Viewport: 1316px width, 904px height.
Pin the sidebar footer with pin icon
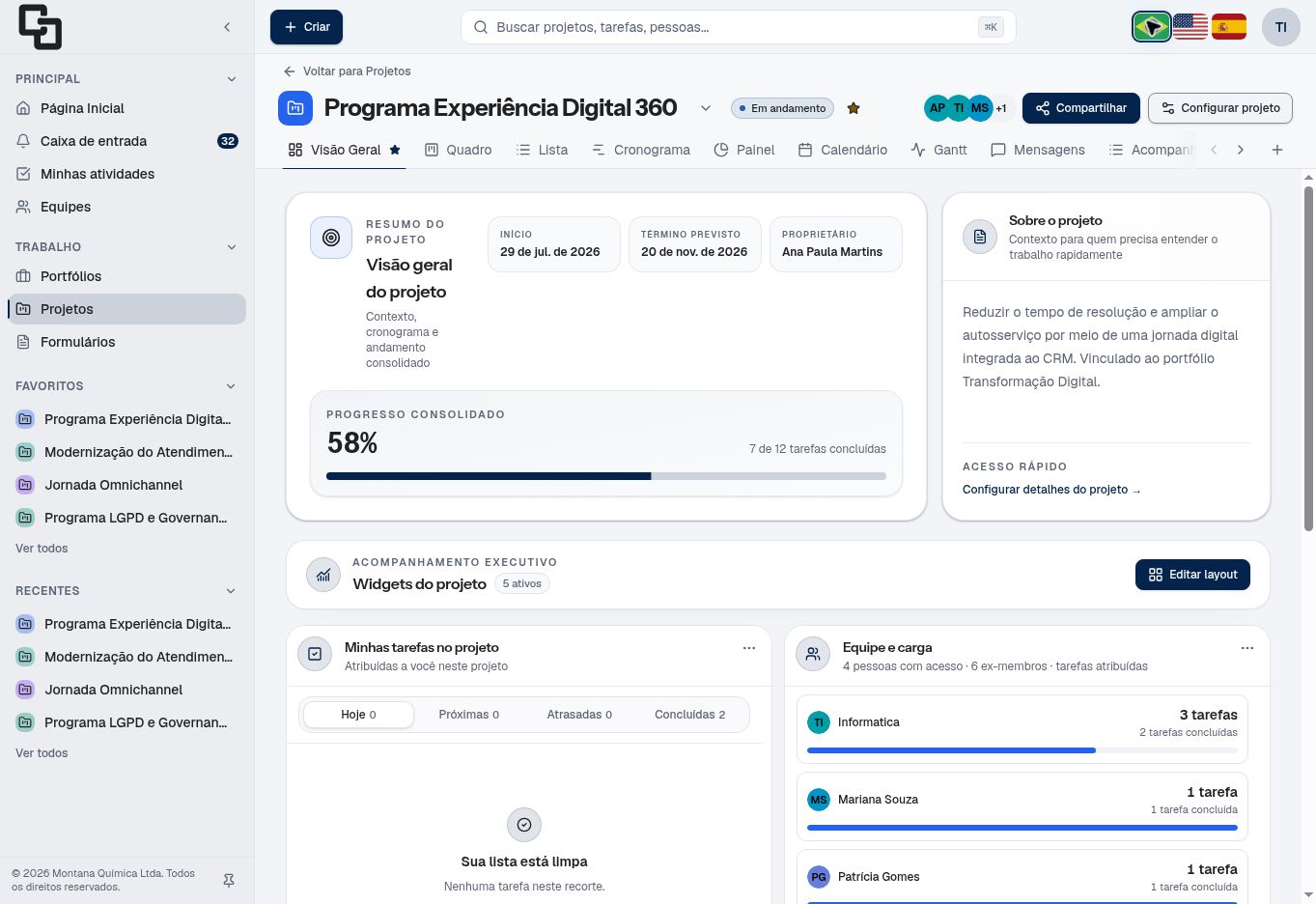pyautogui.click(x=229, y=881)
